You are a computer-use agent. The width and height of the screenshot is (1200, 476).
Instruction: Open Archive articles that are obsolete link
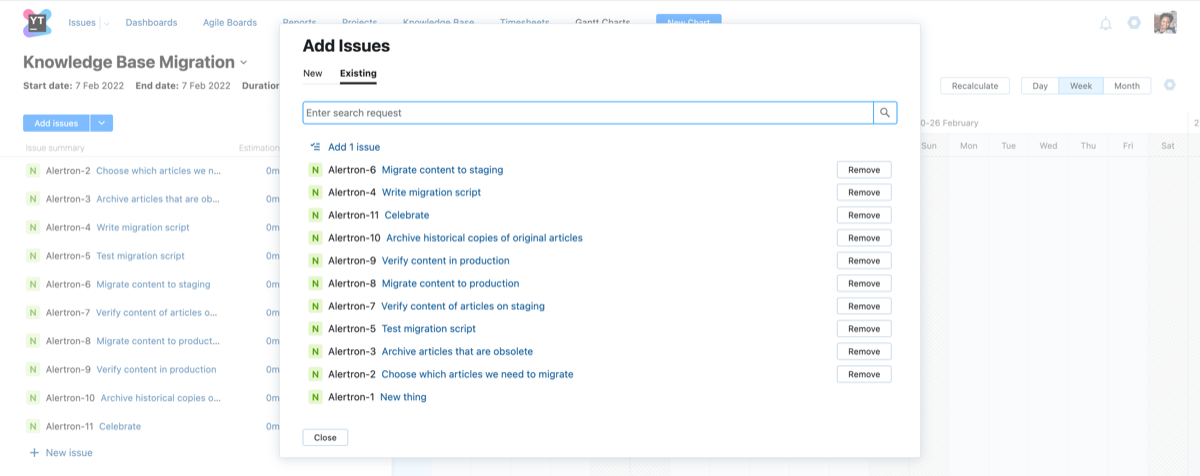pyautogui.click(x=457, y=351)
